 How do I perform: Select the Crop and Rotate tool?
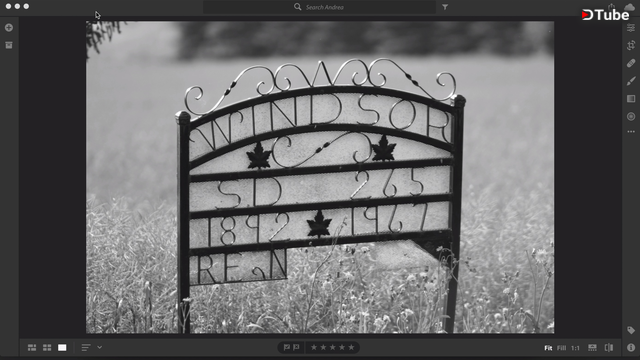631,45
